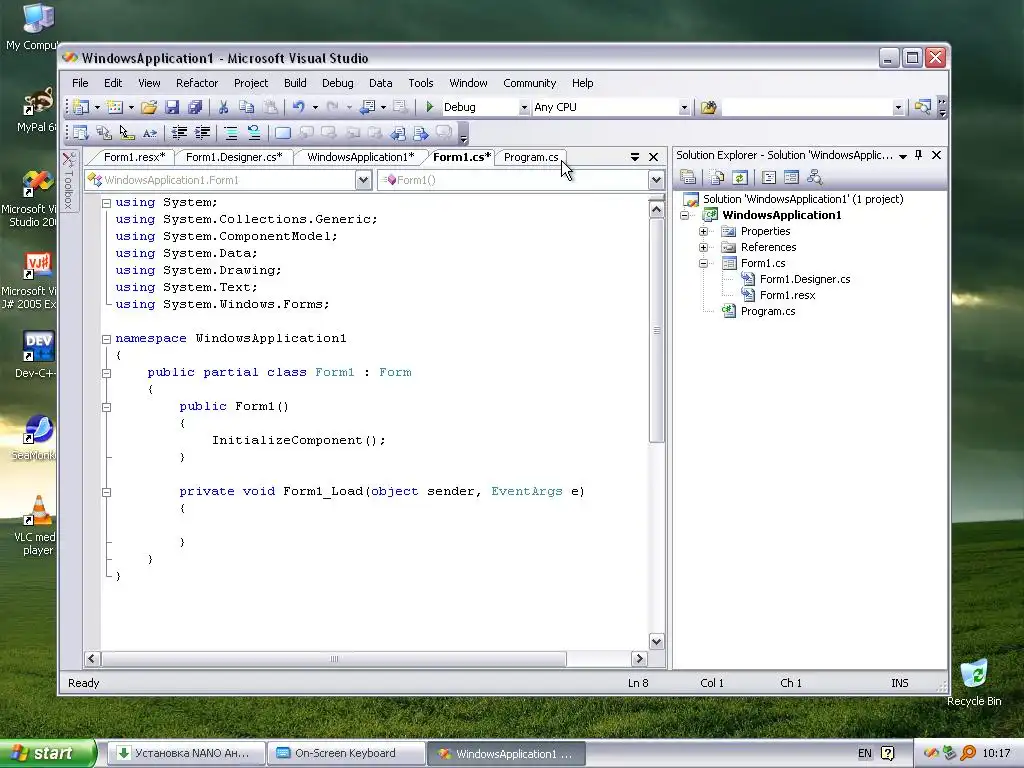Viewport: 1024px width, 768px height.
Task: Open the Undo history dropdown arrow
Action: pos(315,107)
